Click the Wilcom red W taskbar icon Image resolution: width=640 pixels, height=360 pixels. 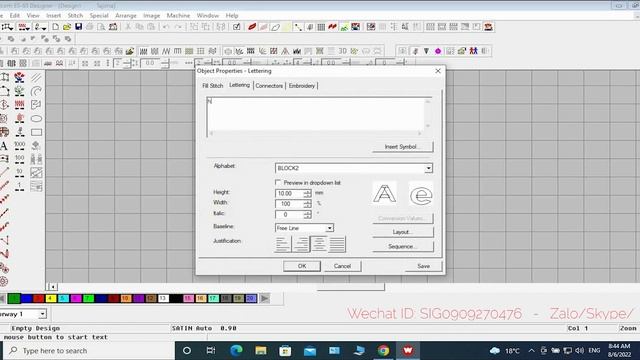(408, 350)
